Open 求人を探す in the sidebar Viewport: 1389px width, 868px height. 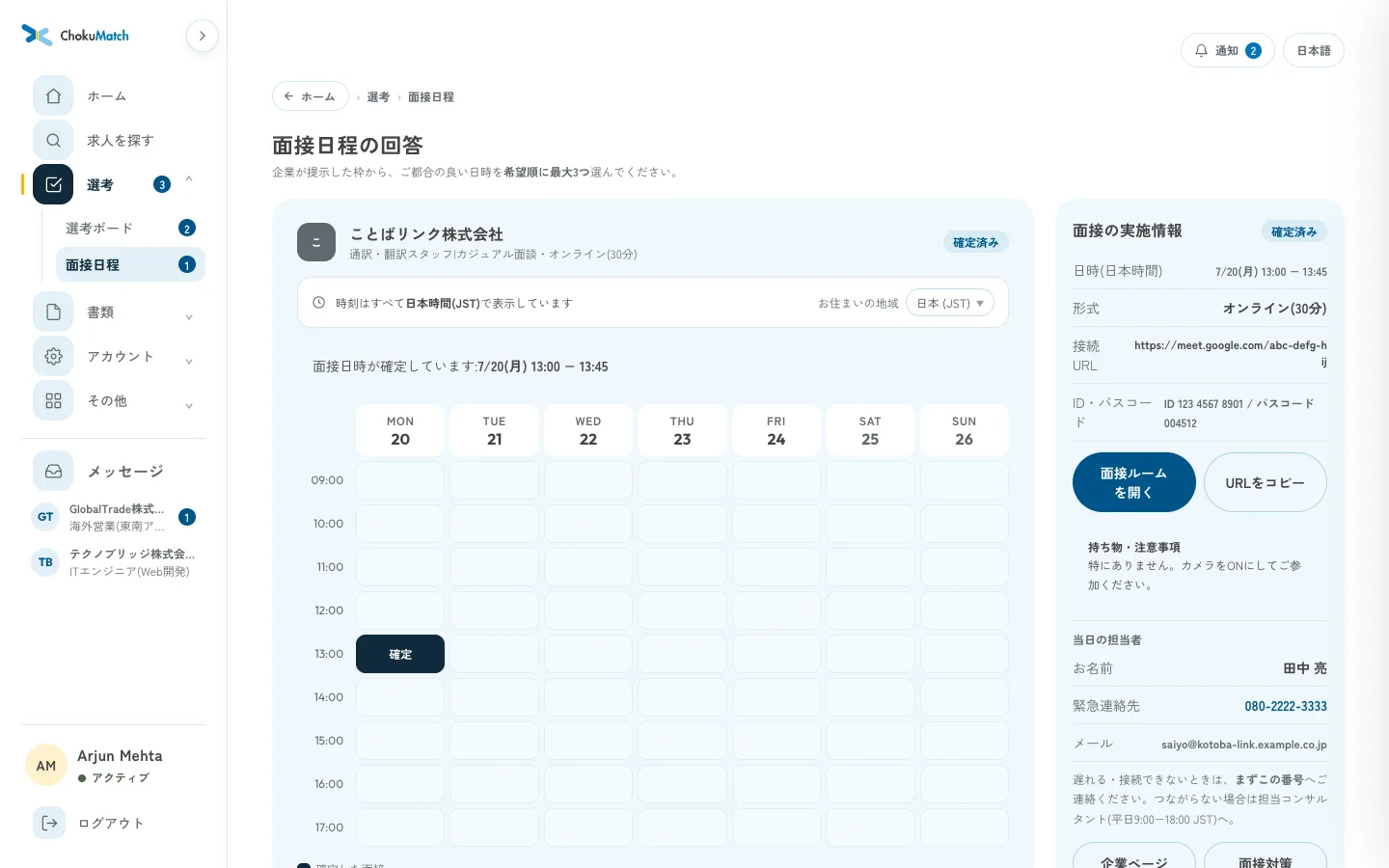tap(121, 141)
